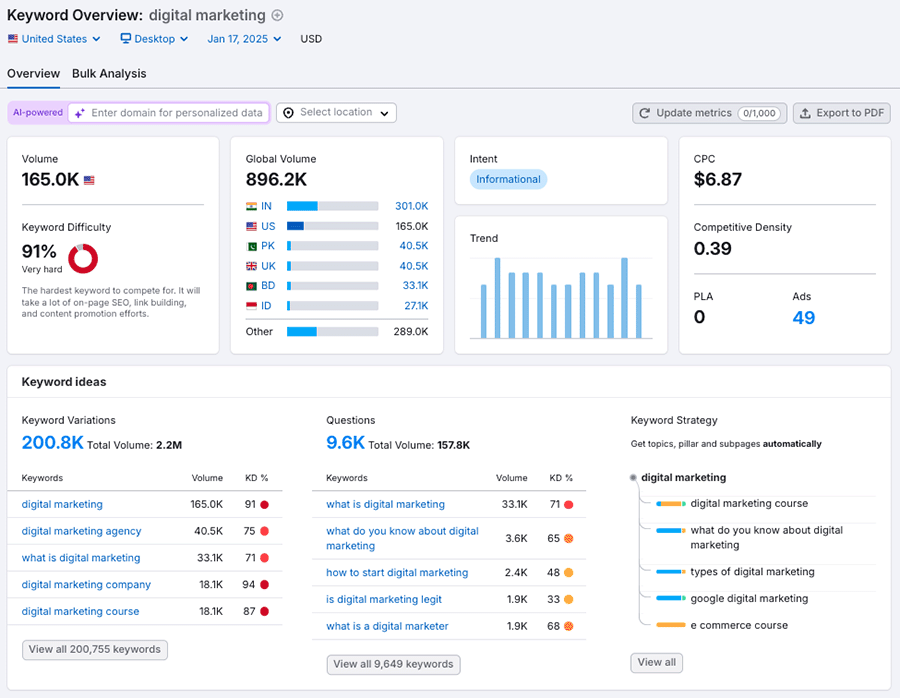Image resolution: width=900 pixels, height=698 pixels.
Task: Click the AI-powered label
Action: point(38,113)
